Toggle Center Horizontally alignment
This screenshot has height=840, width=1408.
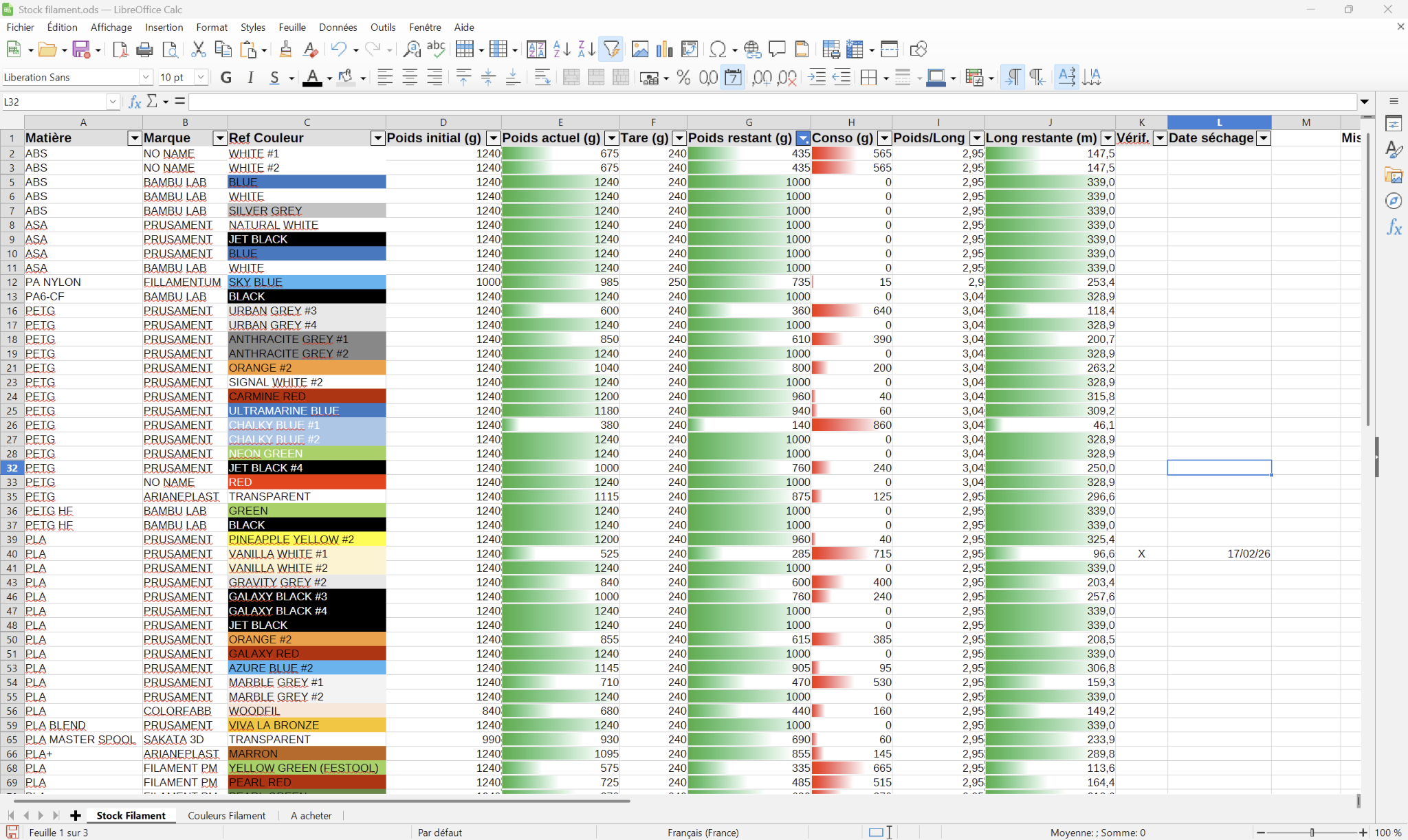(x=410, y=78)
